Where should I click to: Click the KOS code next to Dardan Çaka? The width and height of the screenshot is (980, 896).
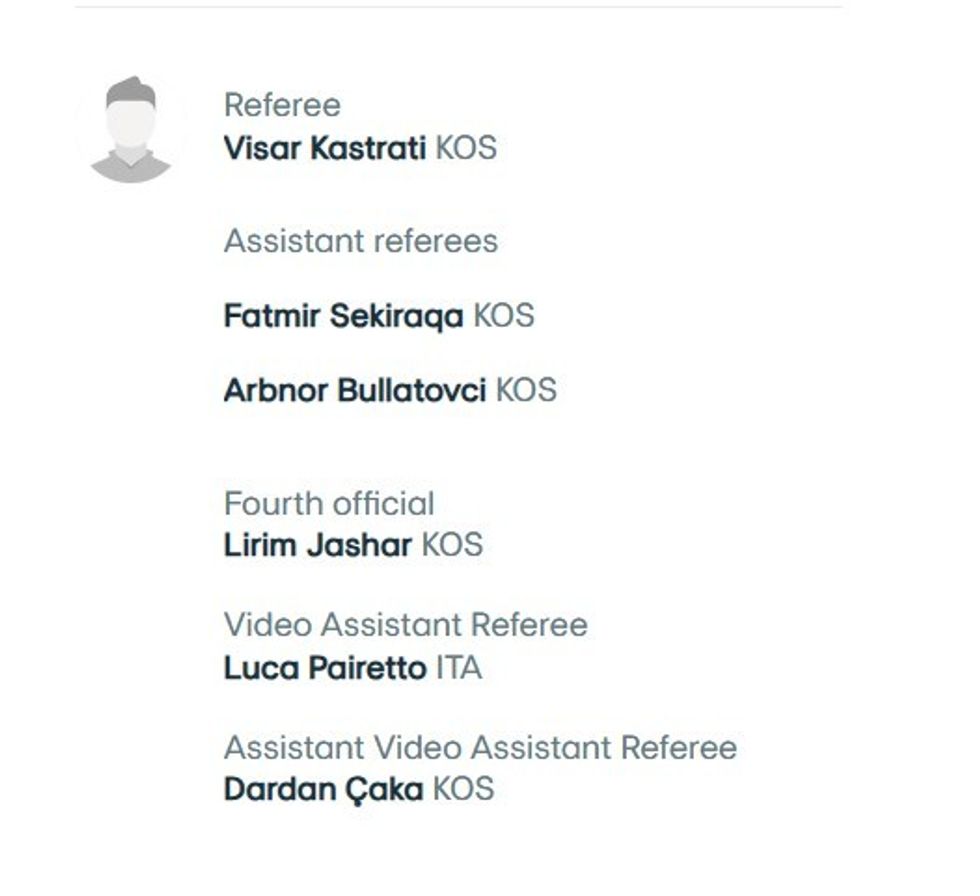click(x=463, y=789)
